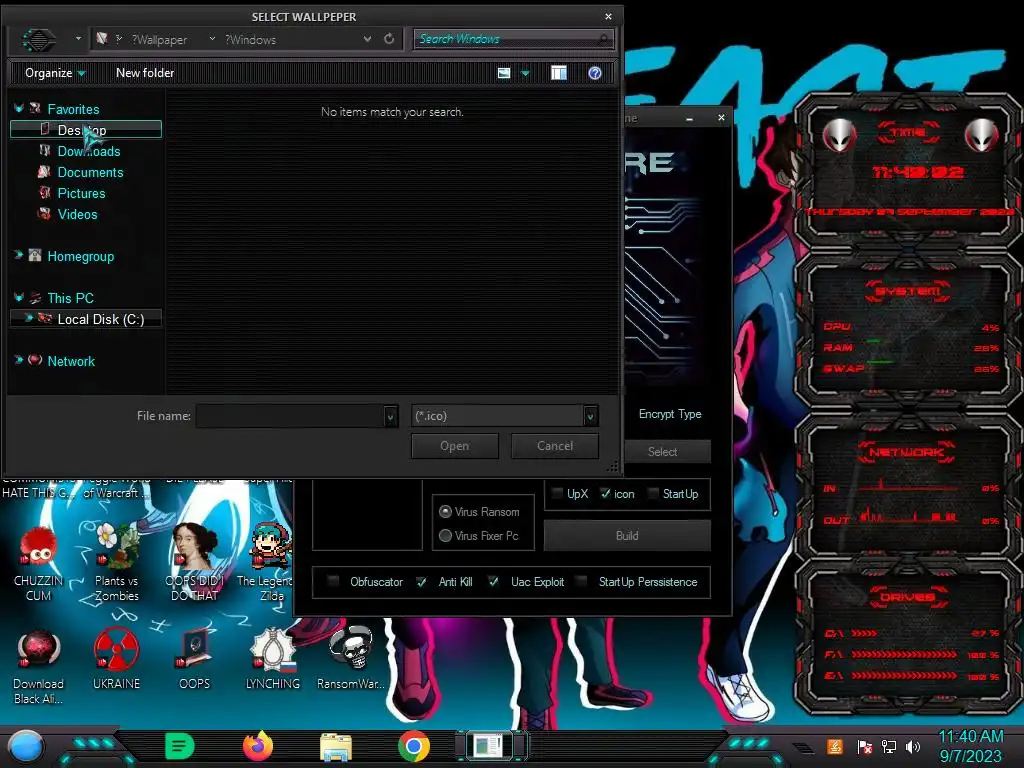Expand the Local Disk (C:) node arrow
The height and width of the screenshot is (768, 1024).
click(28, 318)
